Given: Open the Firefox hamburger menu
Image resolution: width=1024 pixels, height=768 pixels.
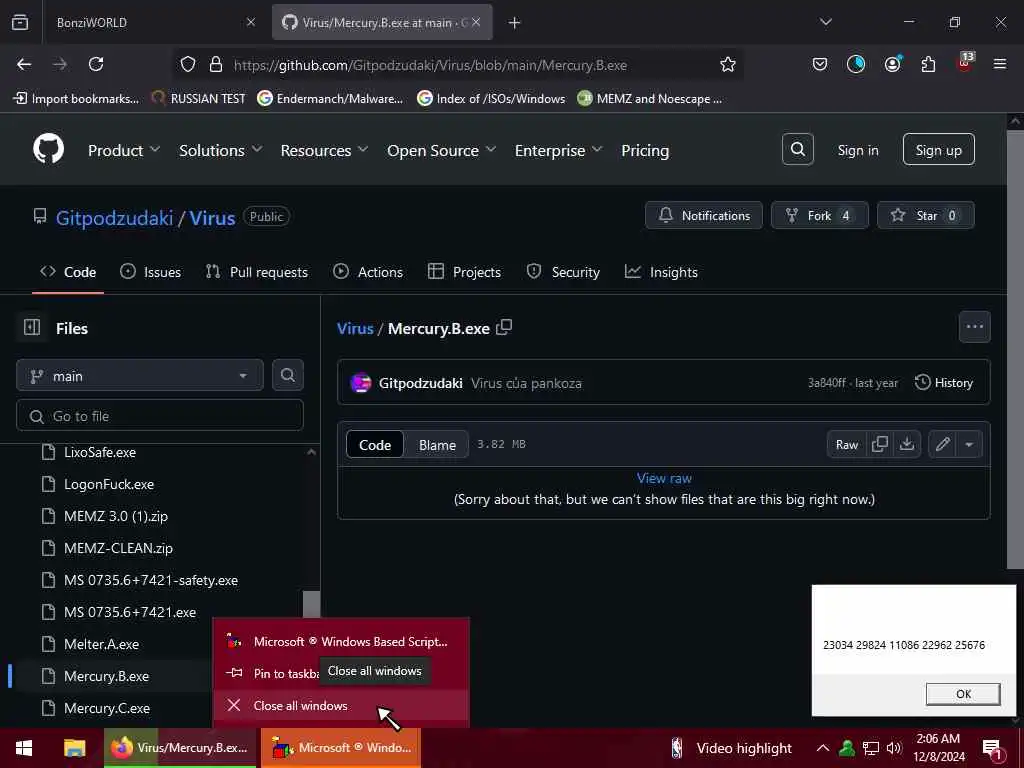Looking at the screenshot, I should pyautogui.click(x=999, y=64).
